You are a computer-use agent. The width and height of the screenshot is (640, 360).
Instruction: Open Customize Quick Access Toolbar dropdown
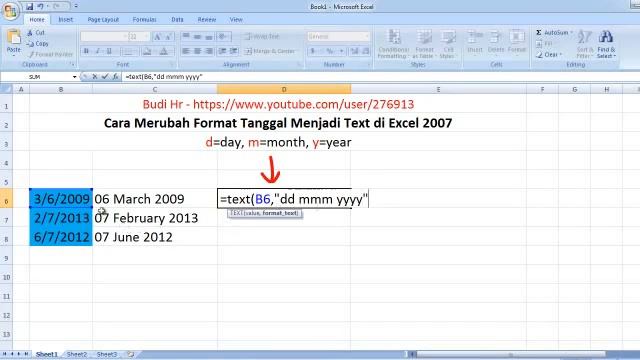point(76,7)
